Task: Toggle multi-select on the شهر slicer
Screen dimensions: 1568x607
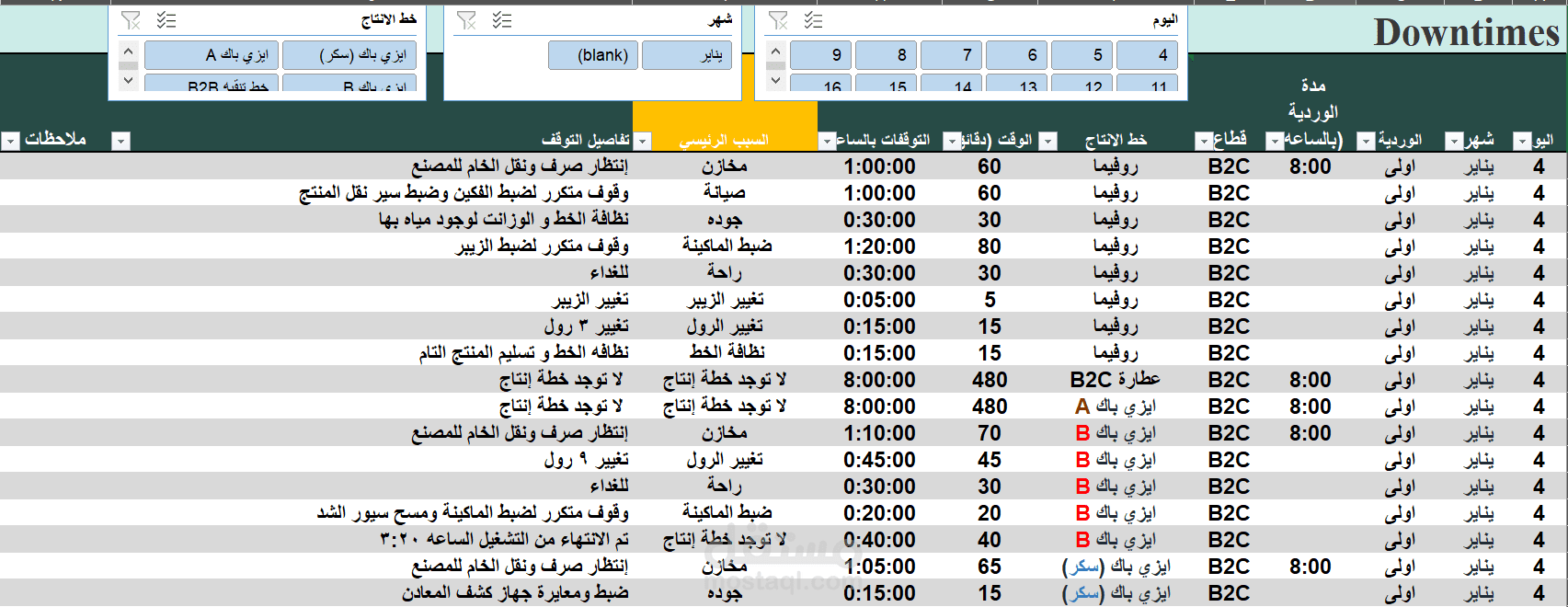Action: click(x=502, y=20)
